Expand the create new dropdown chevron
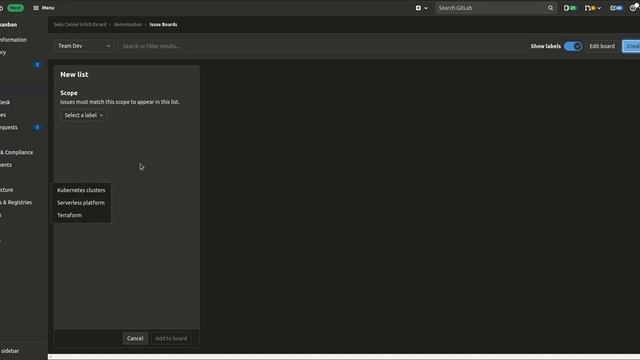Screen dimensions: 640x360 (426, 8)
